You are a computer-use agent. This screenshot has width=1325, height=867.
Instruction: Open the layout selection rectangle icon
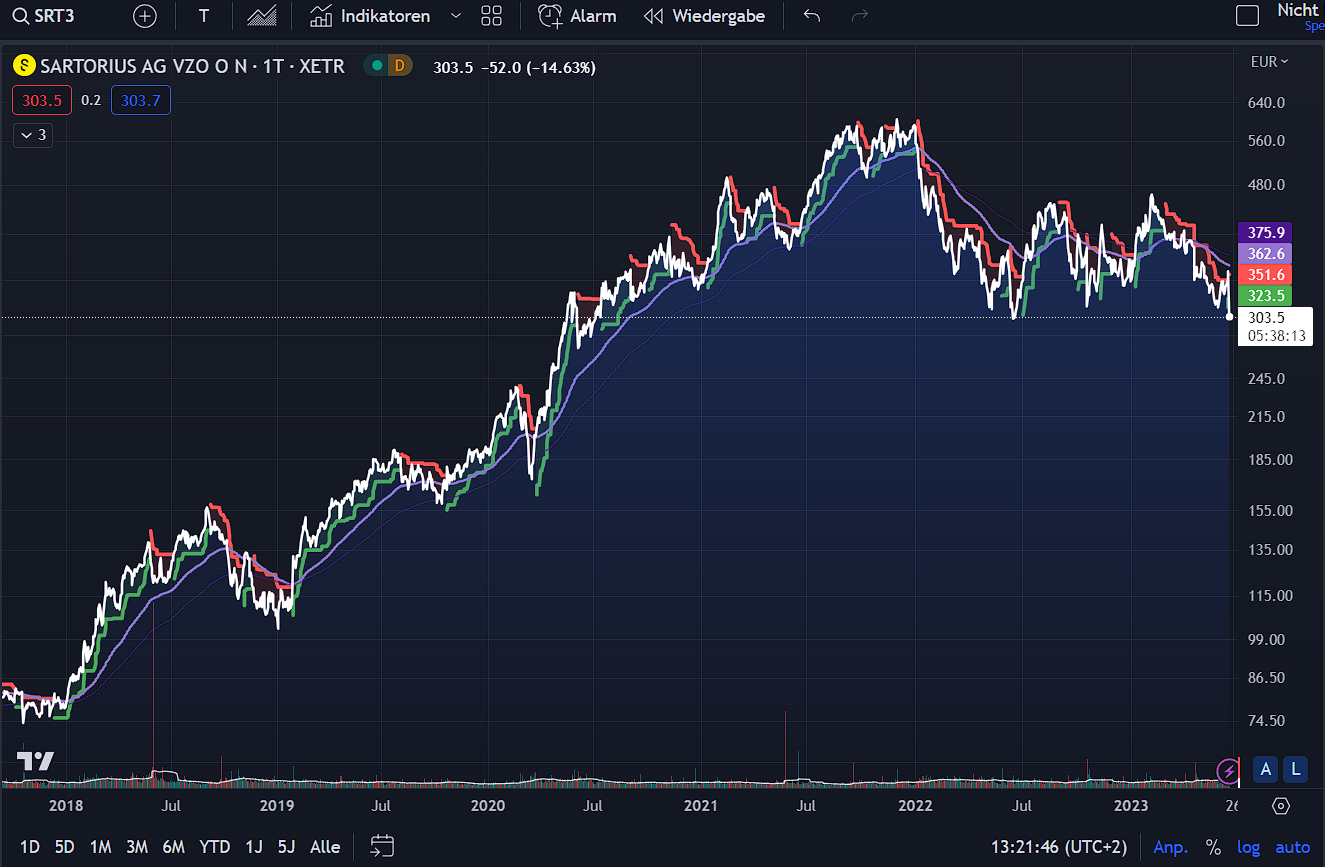click(1247, 16)
